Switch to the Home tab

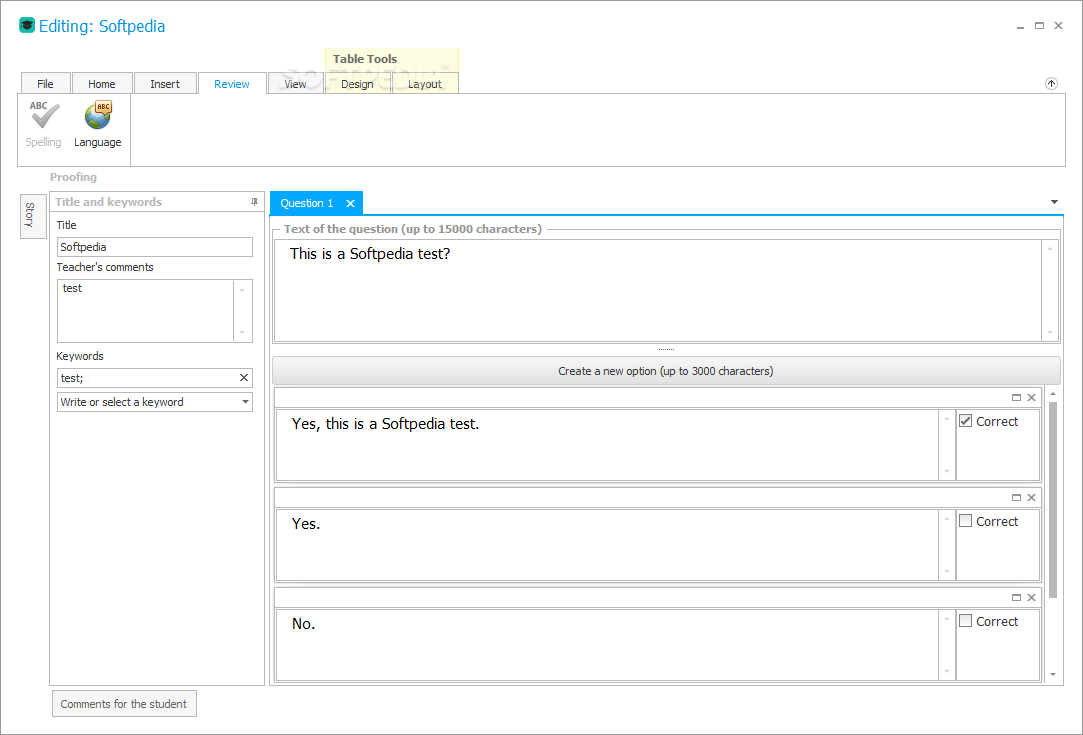pos(102,84)
